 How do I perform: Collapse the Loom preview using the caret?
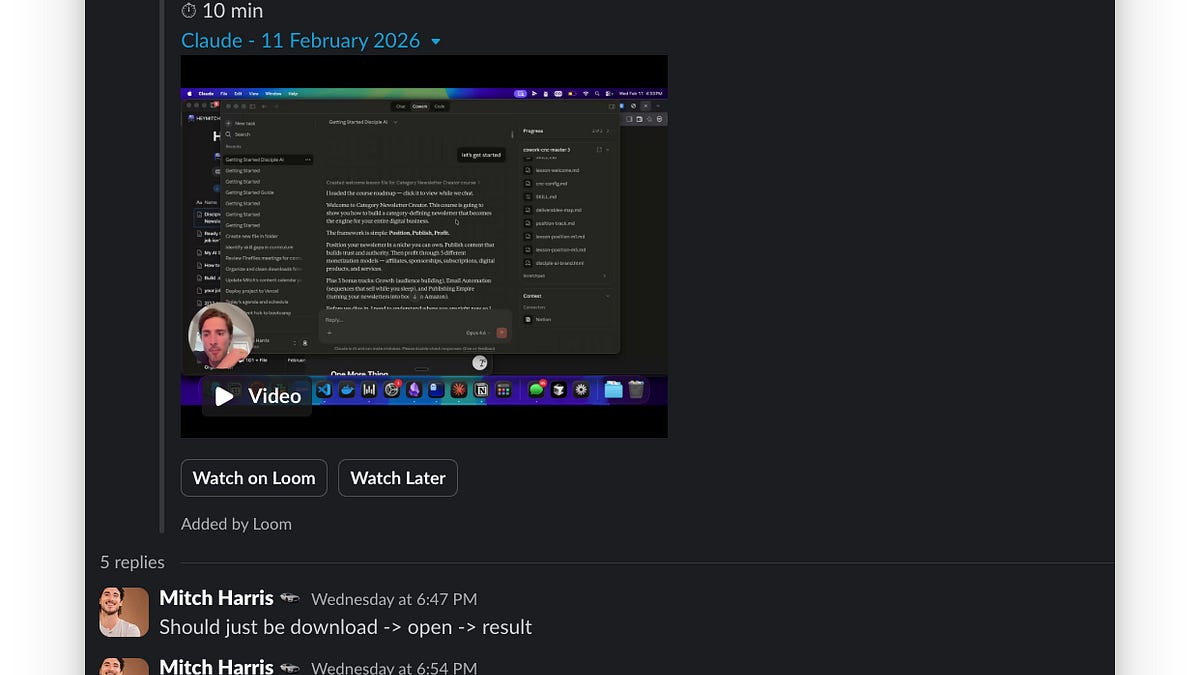[x=436, y=42]
